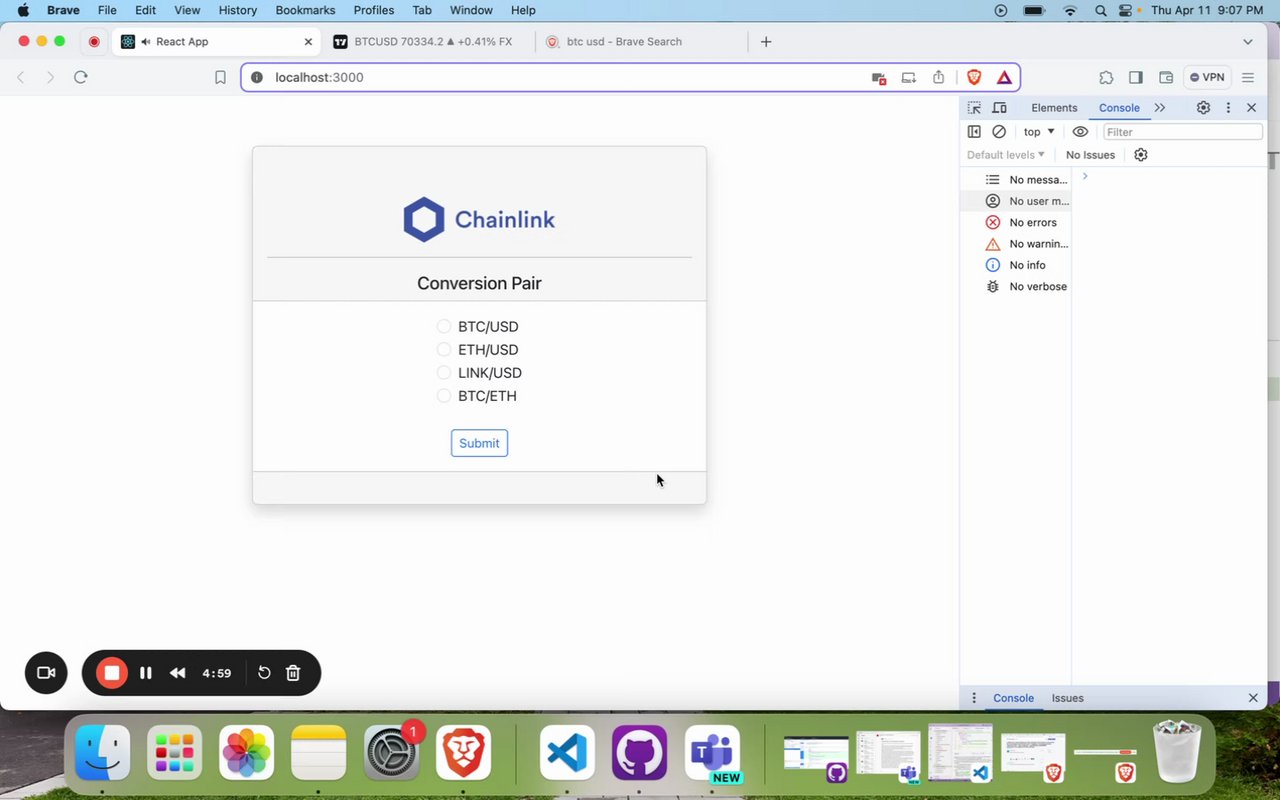Open the tab search chevron dropdown
This screenshot has width=1280, height=800.
1247,42
